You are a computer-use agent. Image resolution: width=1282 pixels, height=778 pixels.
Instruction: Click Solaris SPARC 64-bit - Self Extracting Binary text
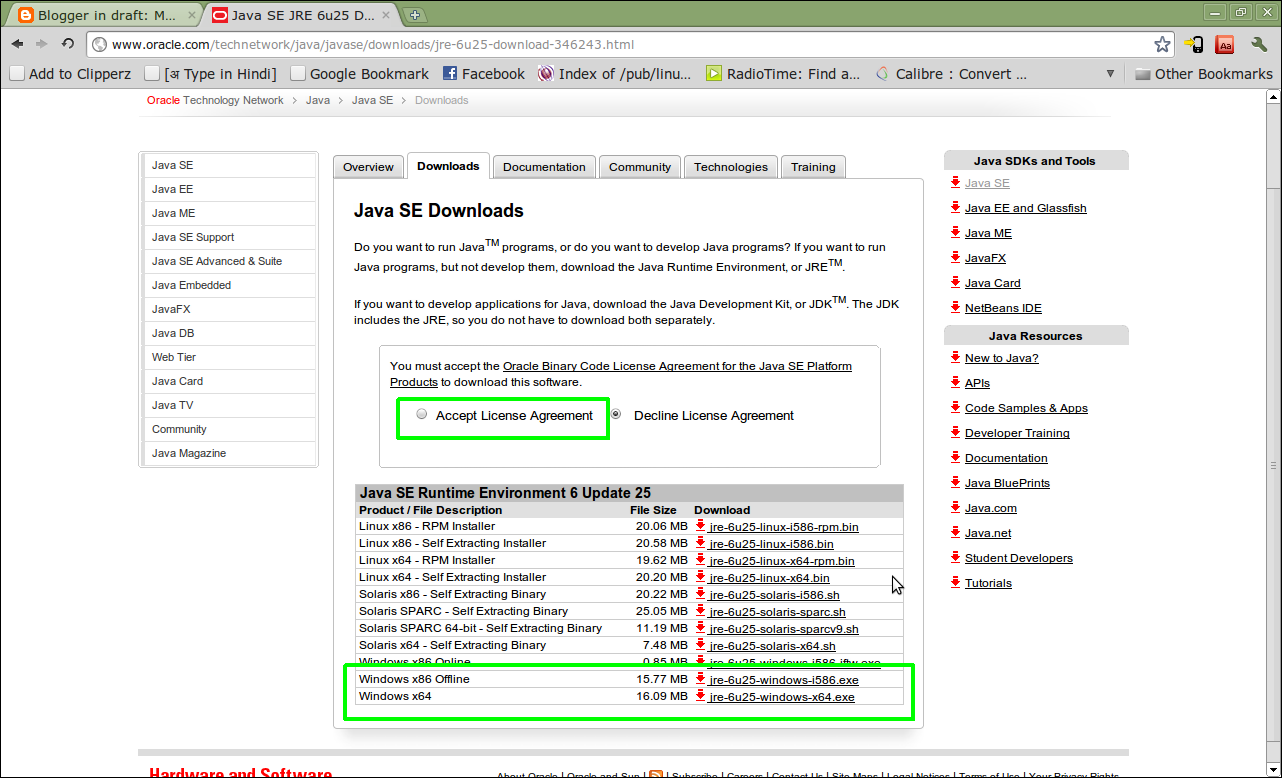click(480, 628)
